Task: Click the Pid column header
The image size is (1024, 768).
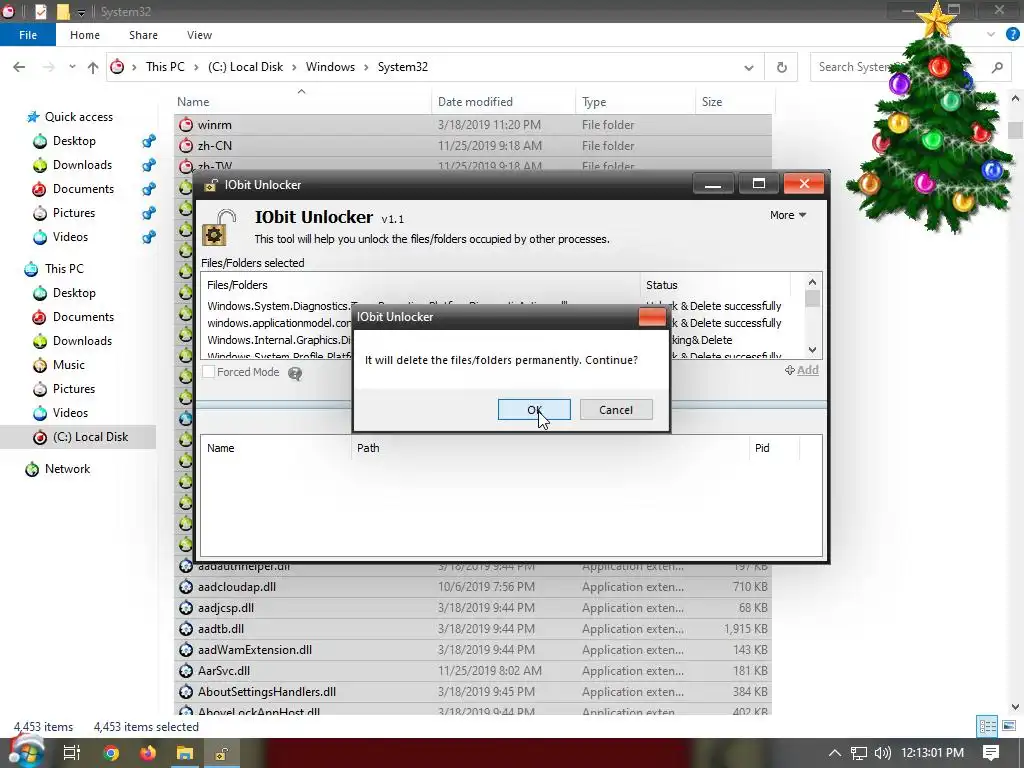Action: [762, 448]
